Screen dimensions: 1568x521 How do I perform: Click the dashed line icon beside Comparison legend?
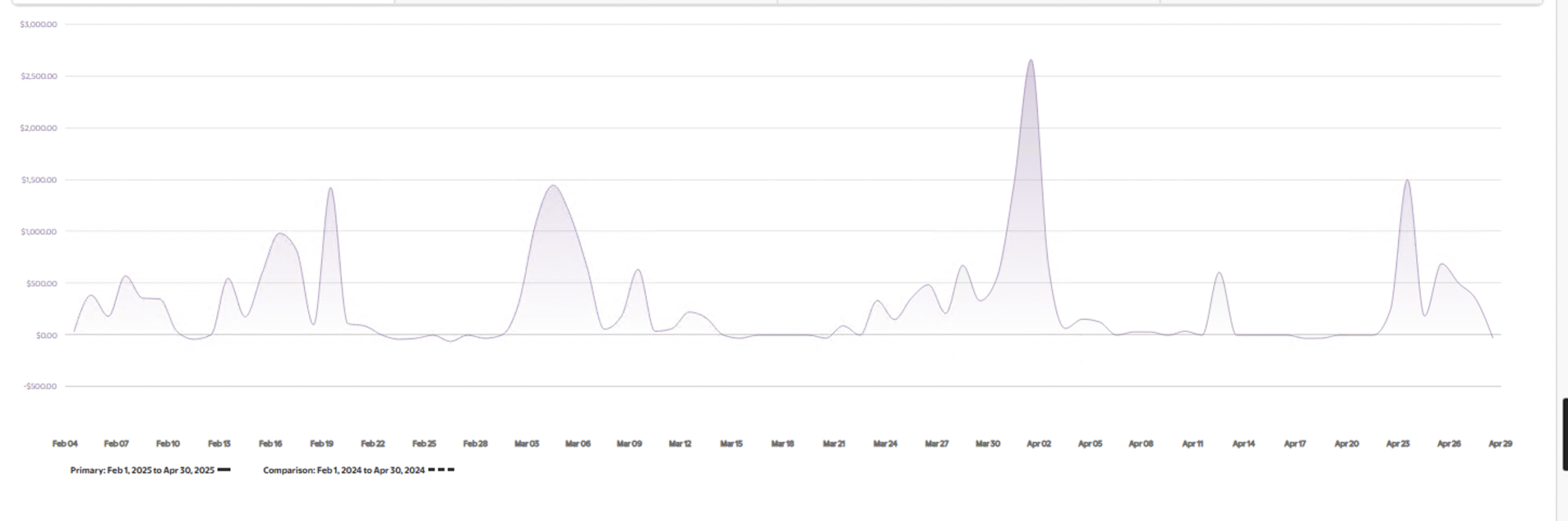(x=441, y=470)
